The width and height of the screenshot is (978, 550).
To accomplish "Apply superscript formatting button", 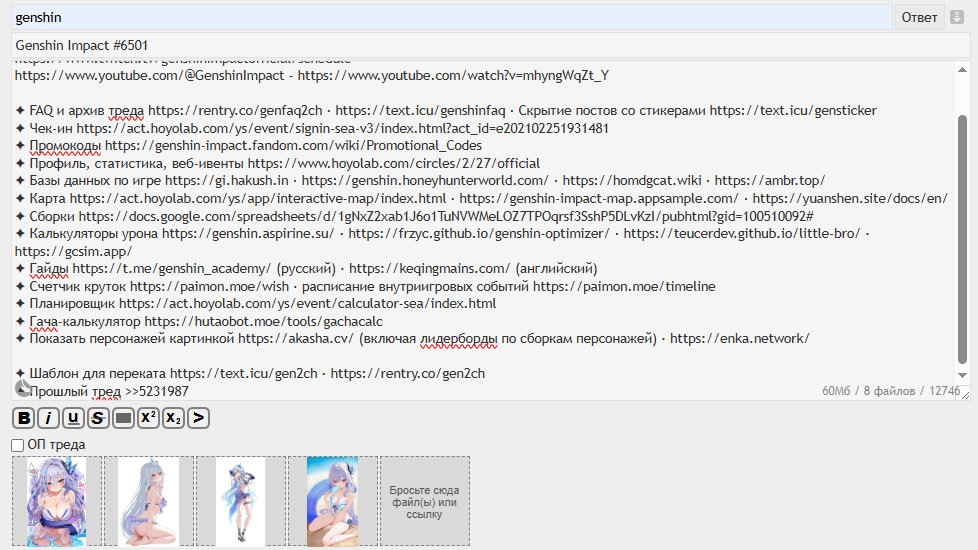I will pos(148,418).
